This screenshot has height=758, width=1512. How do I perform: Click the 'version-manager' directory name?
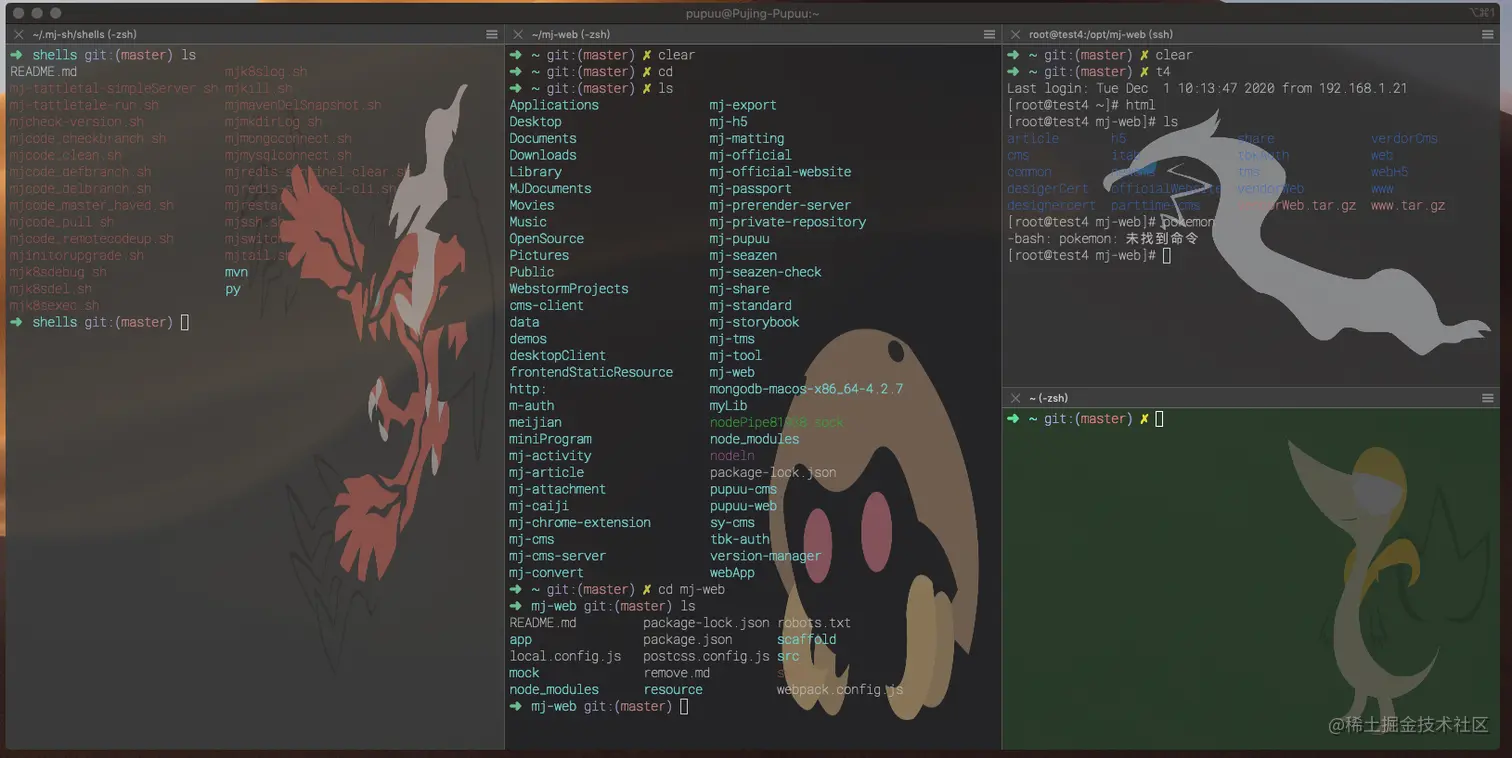pos(765,556)
